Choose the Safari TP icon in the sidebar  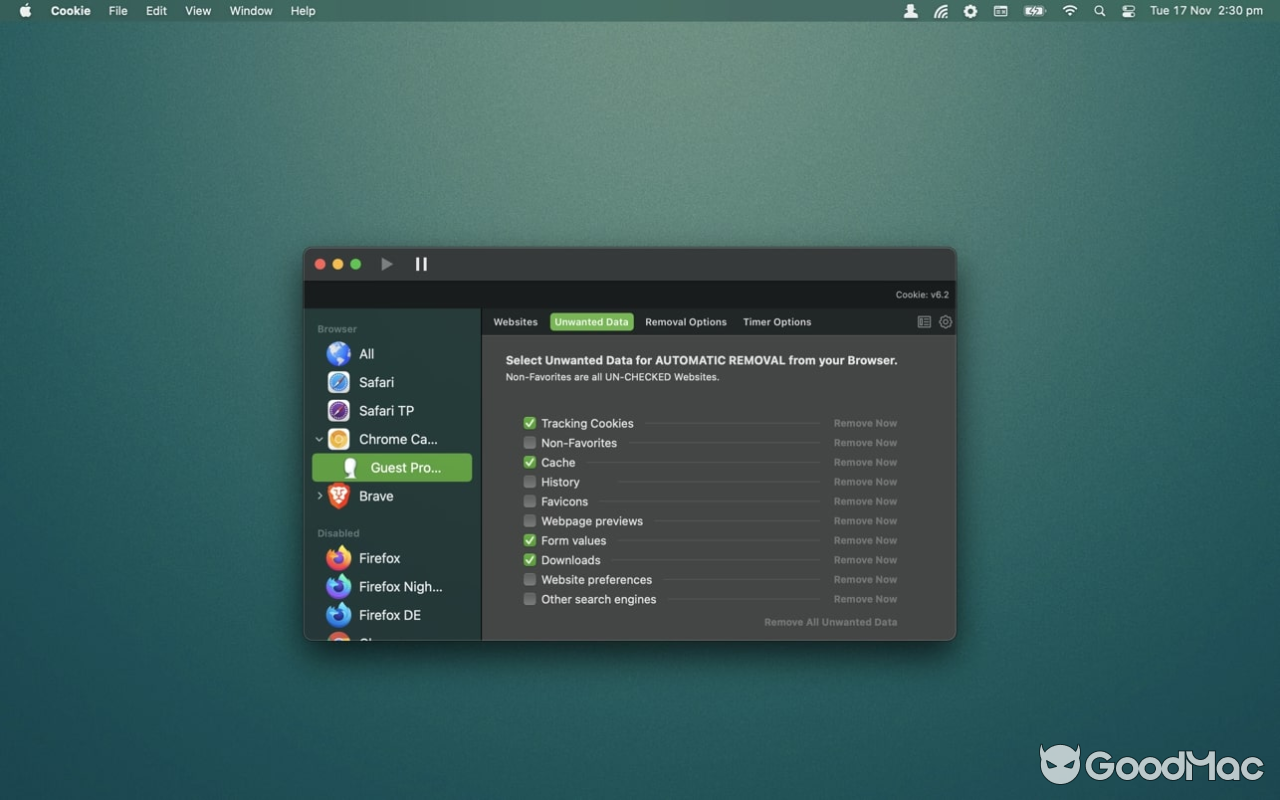pyautogui.click(x=339, y=411)
